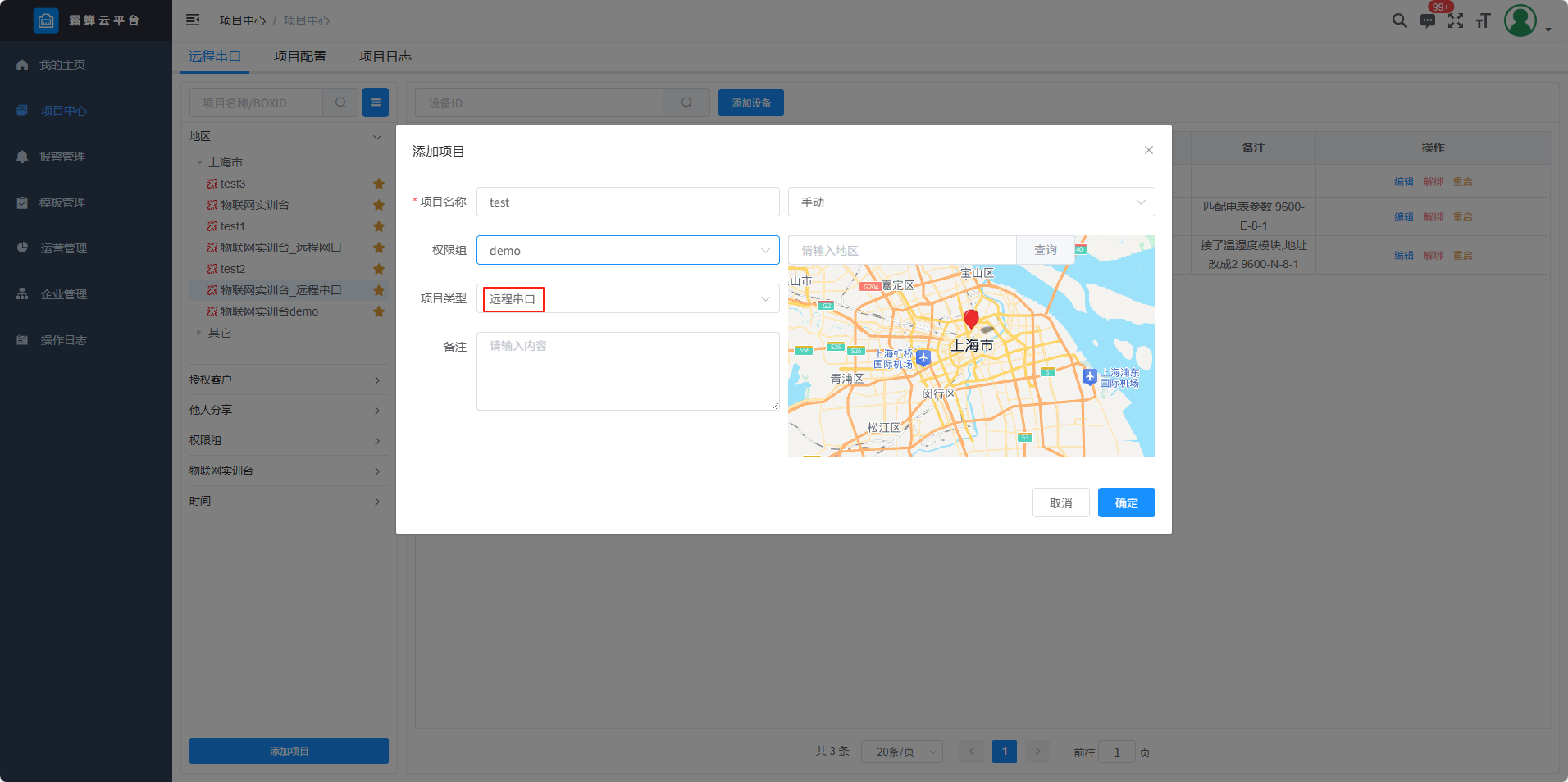Toggle fullscreen mode icon
This screenshot has width=1568, height=782.
[1456, 20]
